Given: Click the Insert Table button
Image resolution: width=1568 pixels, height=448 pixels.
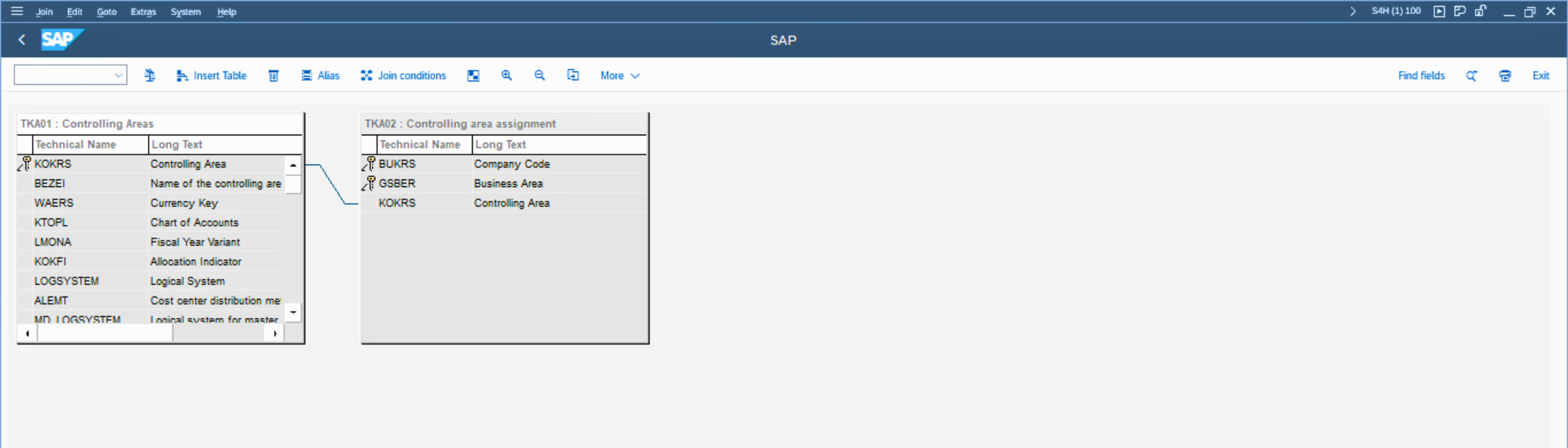Looking at the screenshot, I should click(x=211, y=75).
